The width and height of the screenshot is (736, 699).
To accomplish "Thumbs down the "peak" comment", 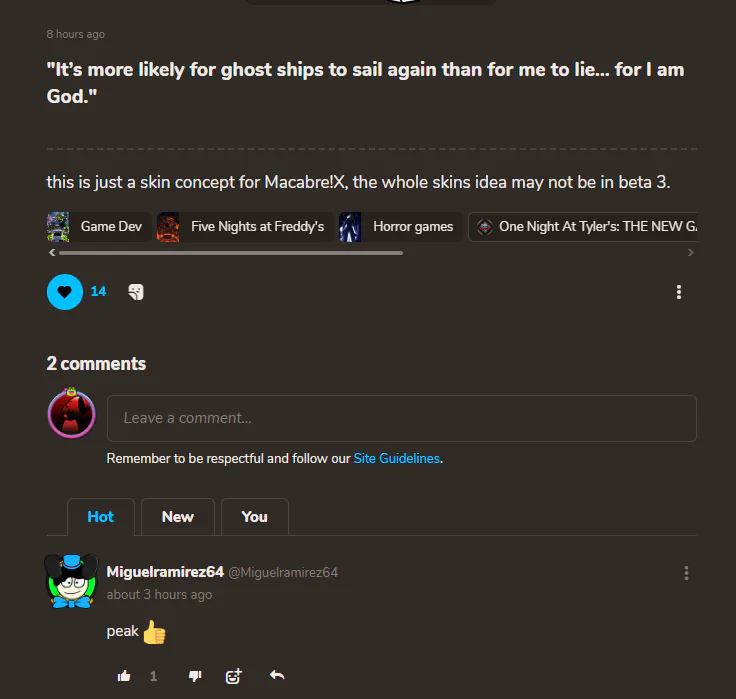I will pos(195,676).
